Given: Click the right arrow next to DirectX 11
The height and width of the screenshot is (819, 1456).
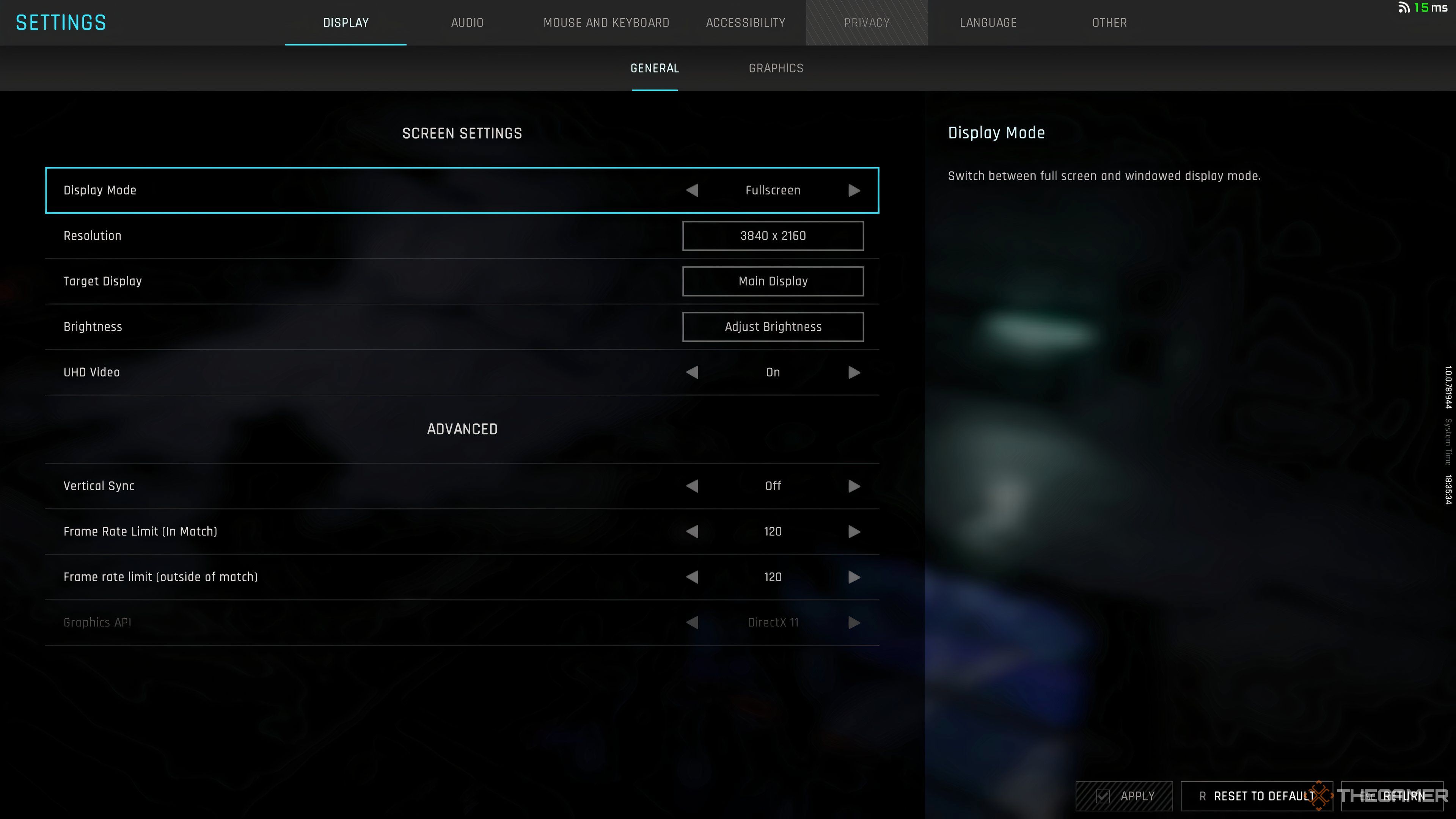Looking at the screenshot, I should point(854,622).
